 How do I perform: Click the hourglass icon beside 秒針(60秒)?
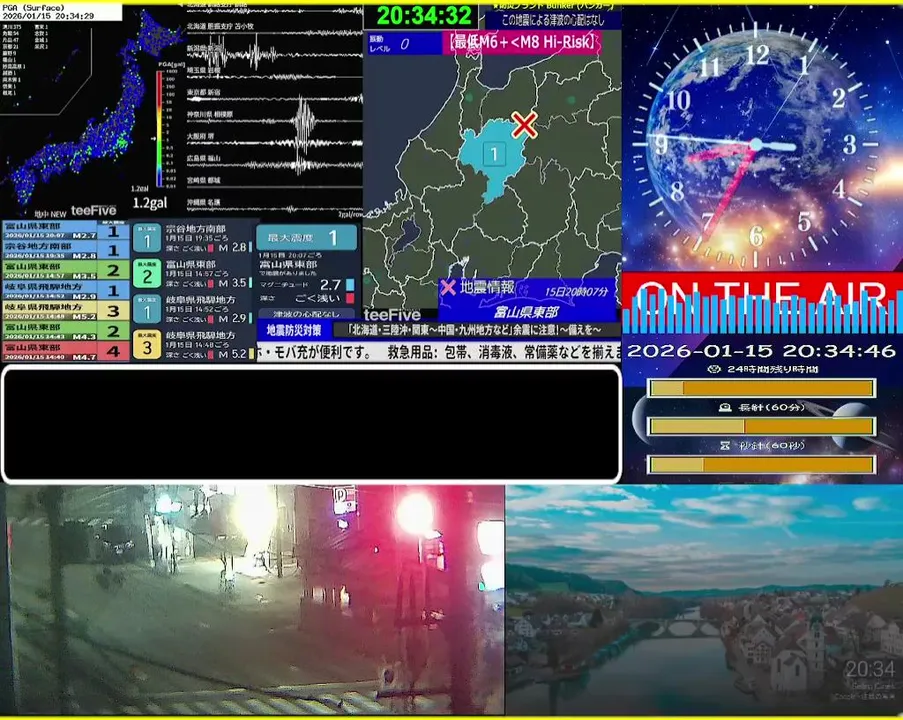coord(725,445)
